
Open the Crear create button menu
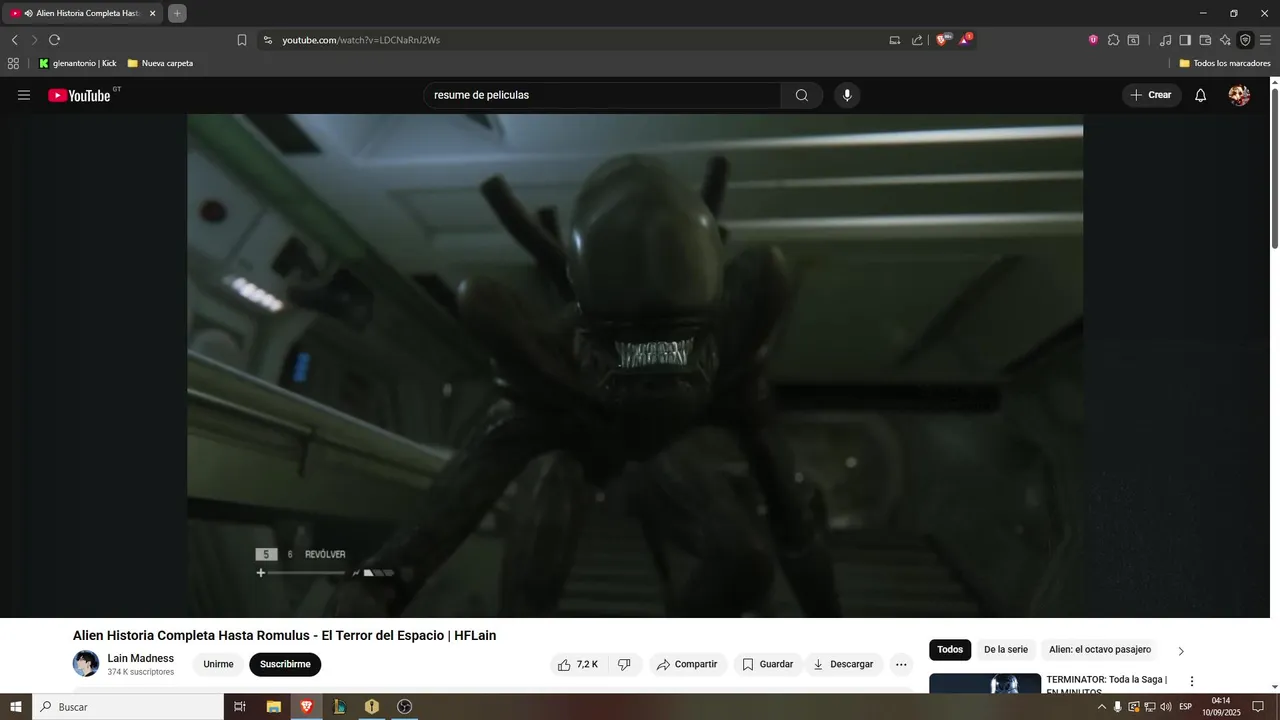(x=1151, y=95)
